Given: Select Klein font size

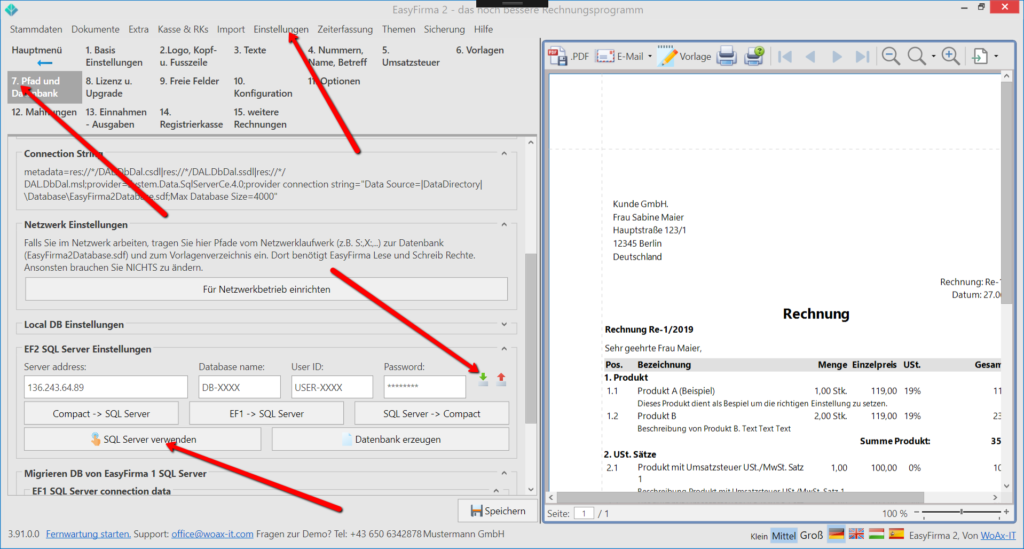Looking at the screenshot, I should tap(758, 537).
